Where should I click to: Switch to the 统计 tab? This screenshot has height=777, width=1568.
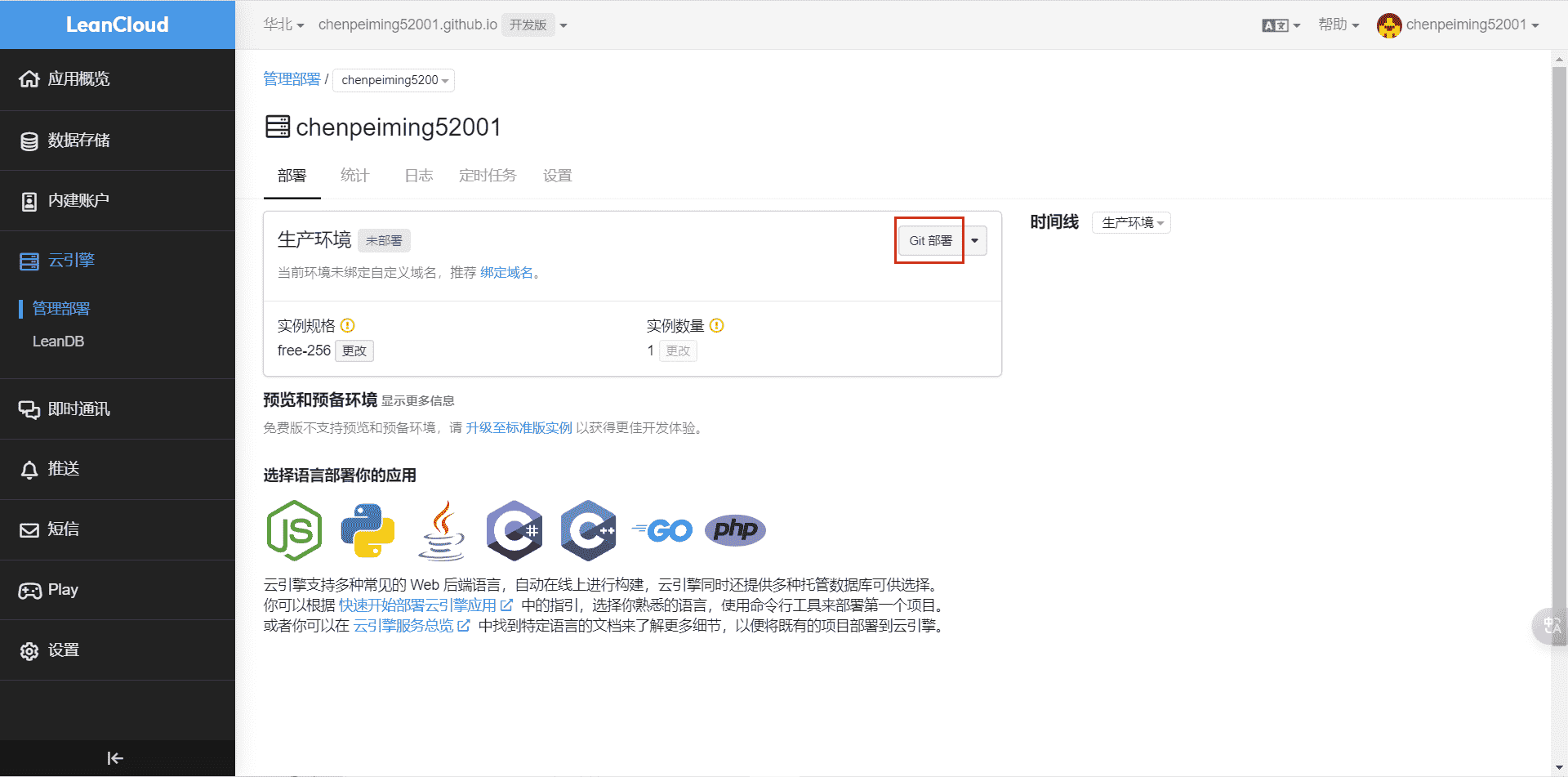click(x=354, y=176)
